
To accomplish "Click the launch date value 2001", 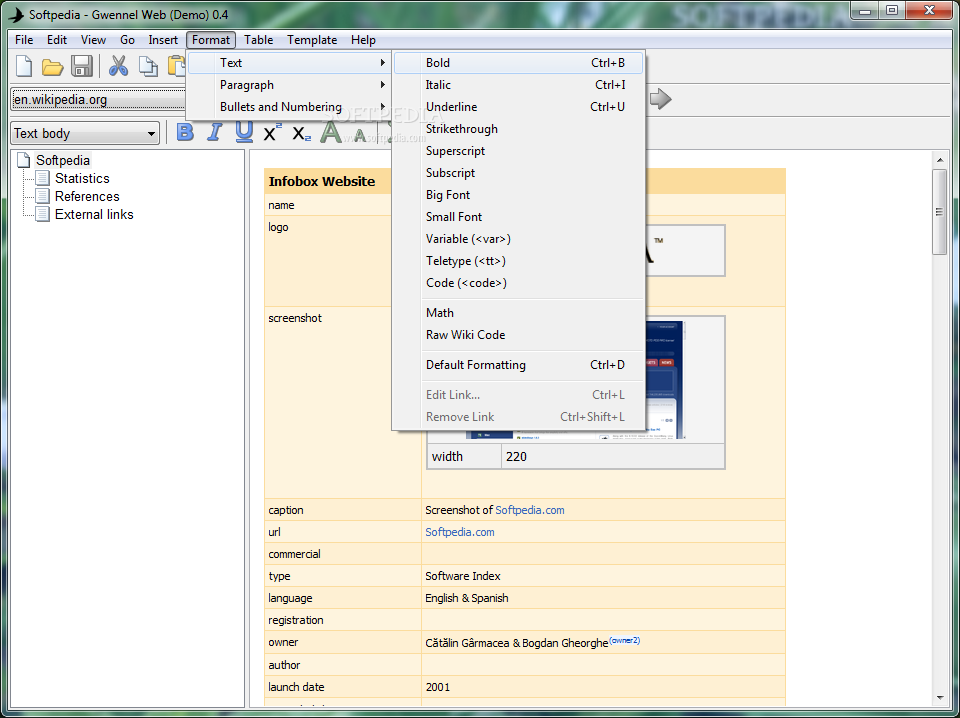I will pyautogui.click(x=438, y=687).
